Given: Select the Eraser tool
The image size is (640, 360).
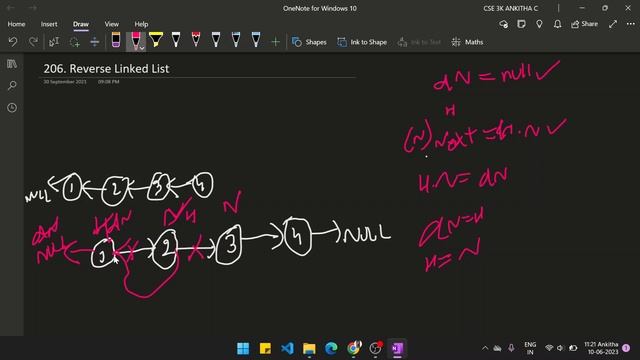Looking at the screenshot, I should point(116,40).
